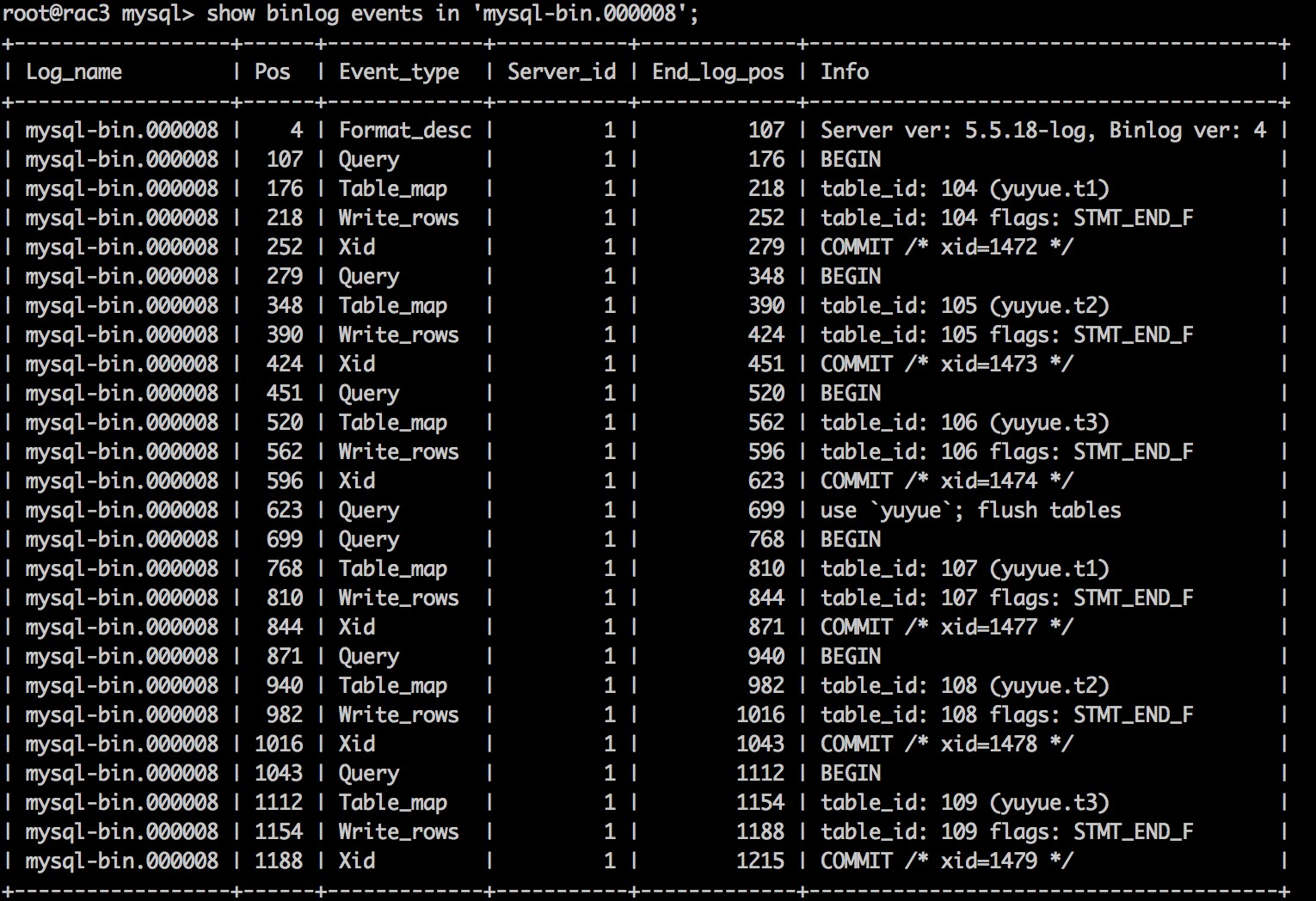The image size is (1316, 901).
Task: Click the 'table_id: 104 (yuyue.t1)' entry
Action: 964,188
